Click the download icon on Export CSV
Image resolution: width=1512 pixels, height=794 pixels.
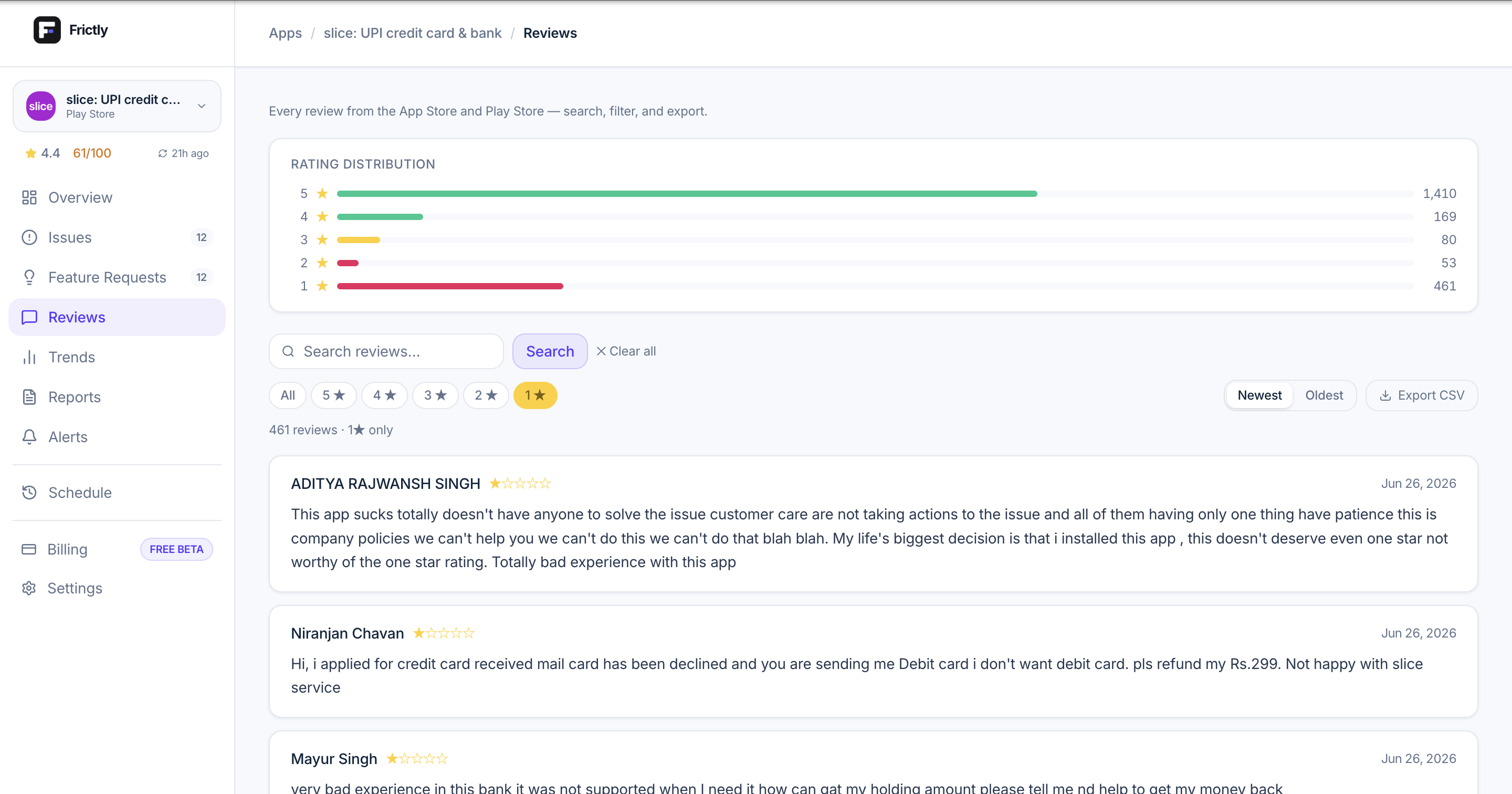pyautogui.click(x=1385, y=395)
